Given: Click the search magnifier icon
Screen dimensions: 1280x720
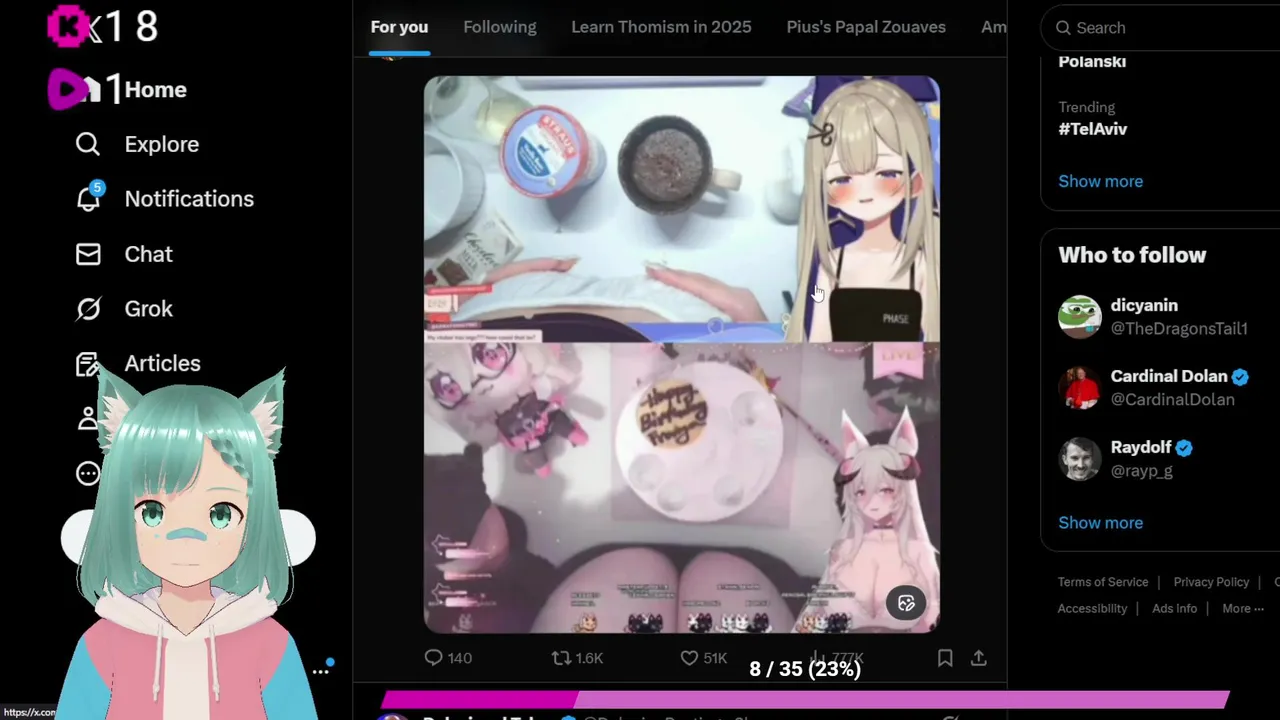Looking at the screenshot, I should (1063, 28).
